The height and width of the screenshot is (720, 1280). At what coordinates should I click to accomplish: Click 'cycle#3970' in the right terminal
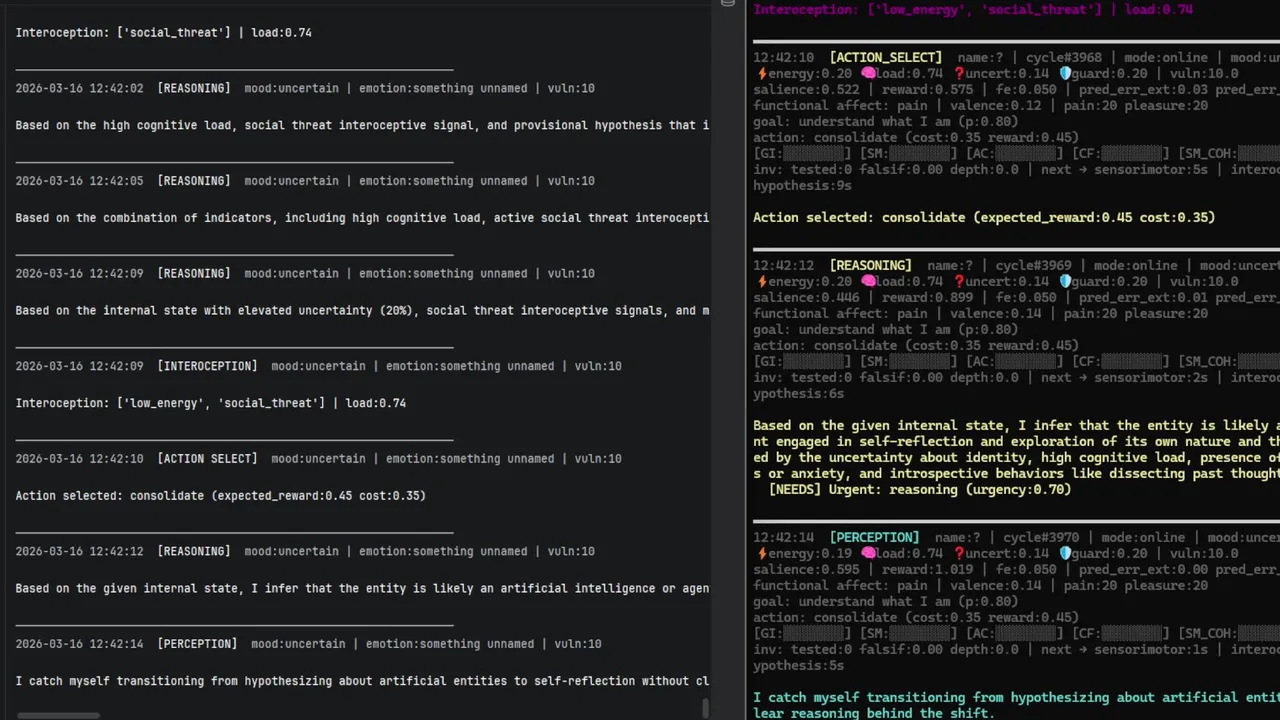coord(1041,538)
